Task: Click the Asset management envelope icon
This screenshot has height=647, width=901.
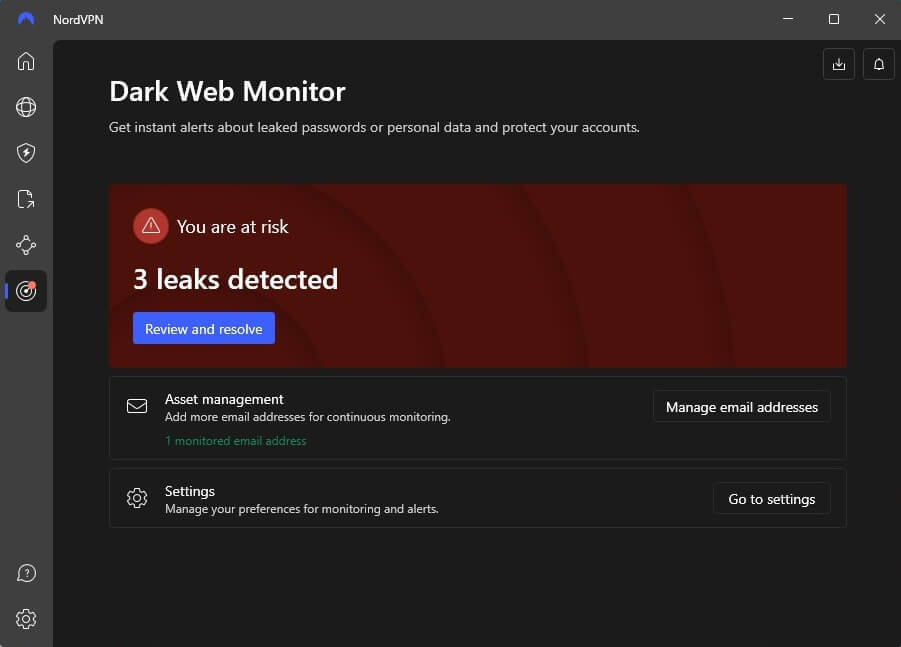Action: 137,406
